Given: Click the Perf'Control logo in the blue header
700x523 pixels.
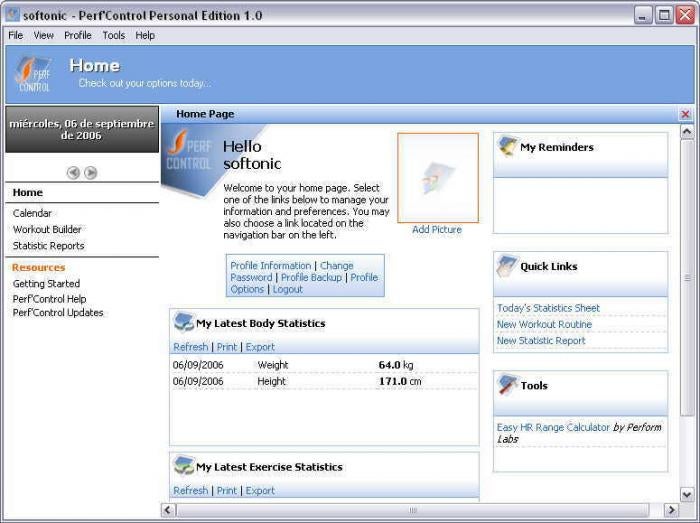Looking at the screenshot, I should coord(34,74).
